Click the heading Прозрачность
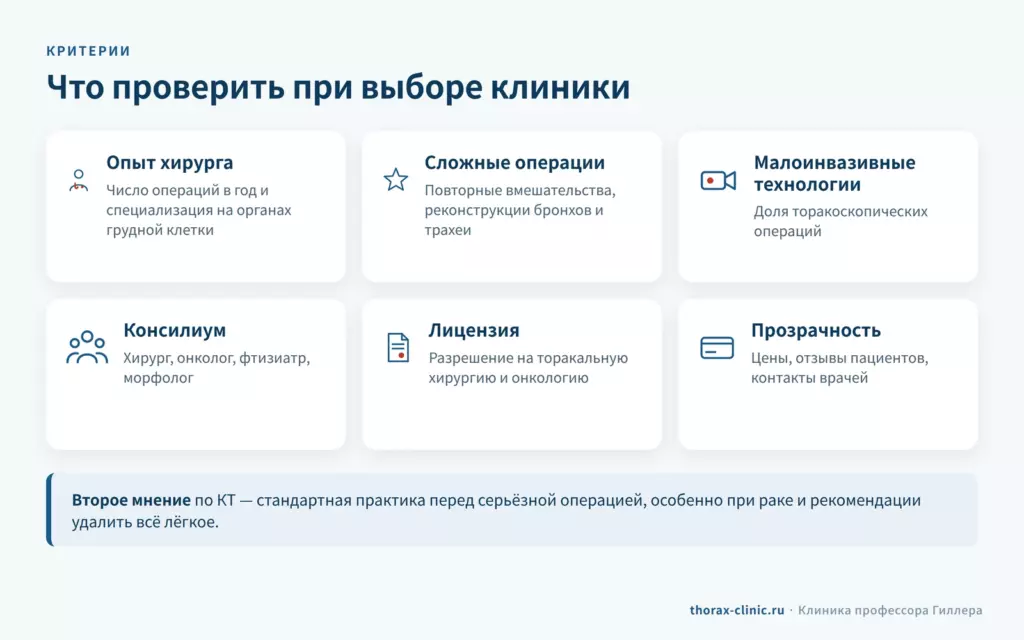Viewport: 1024px width, 640px height. pyautogui.click(x=816, y=330)
